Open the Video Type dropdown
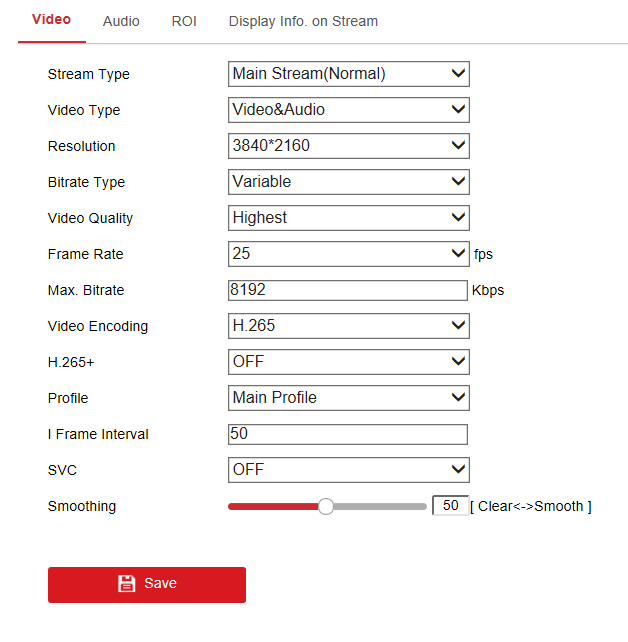Viewport: 628px width, 642px height. click(x=348, y=110)
